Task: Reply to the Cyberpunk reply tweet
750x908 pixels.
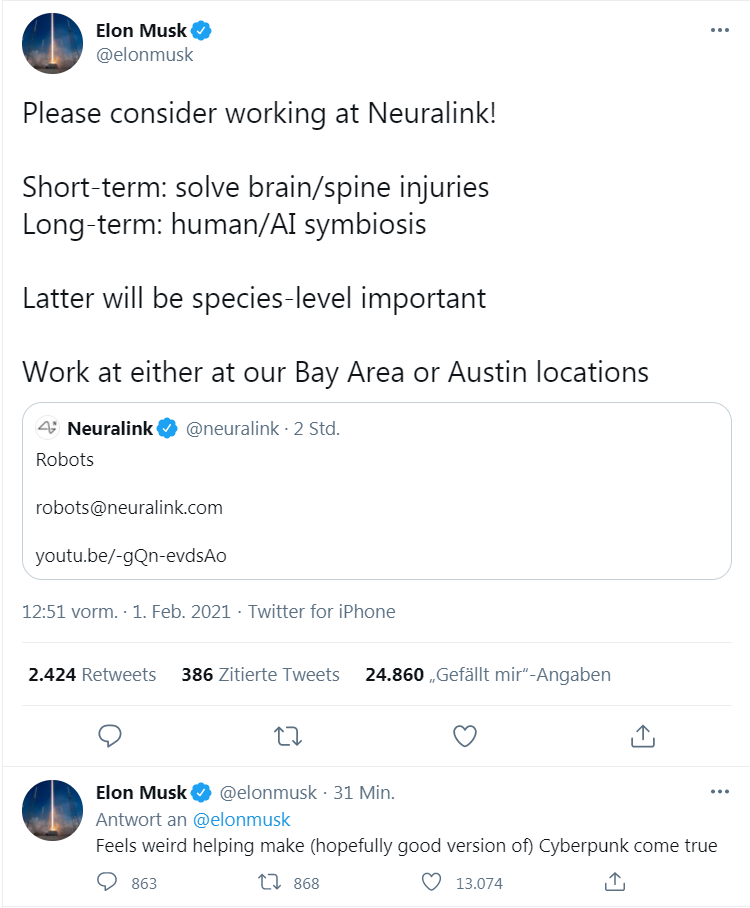Action: [x=108, y=882]
